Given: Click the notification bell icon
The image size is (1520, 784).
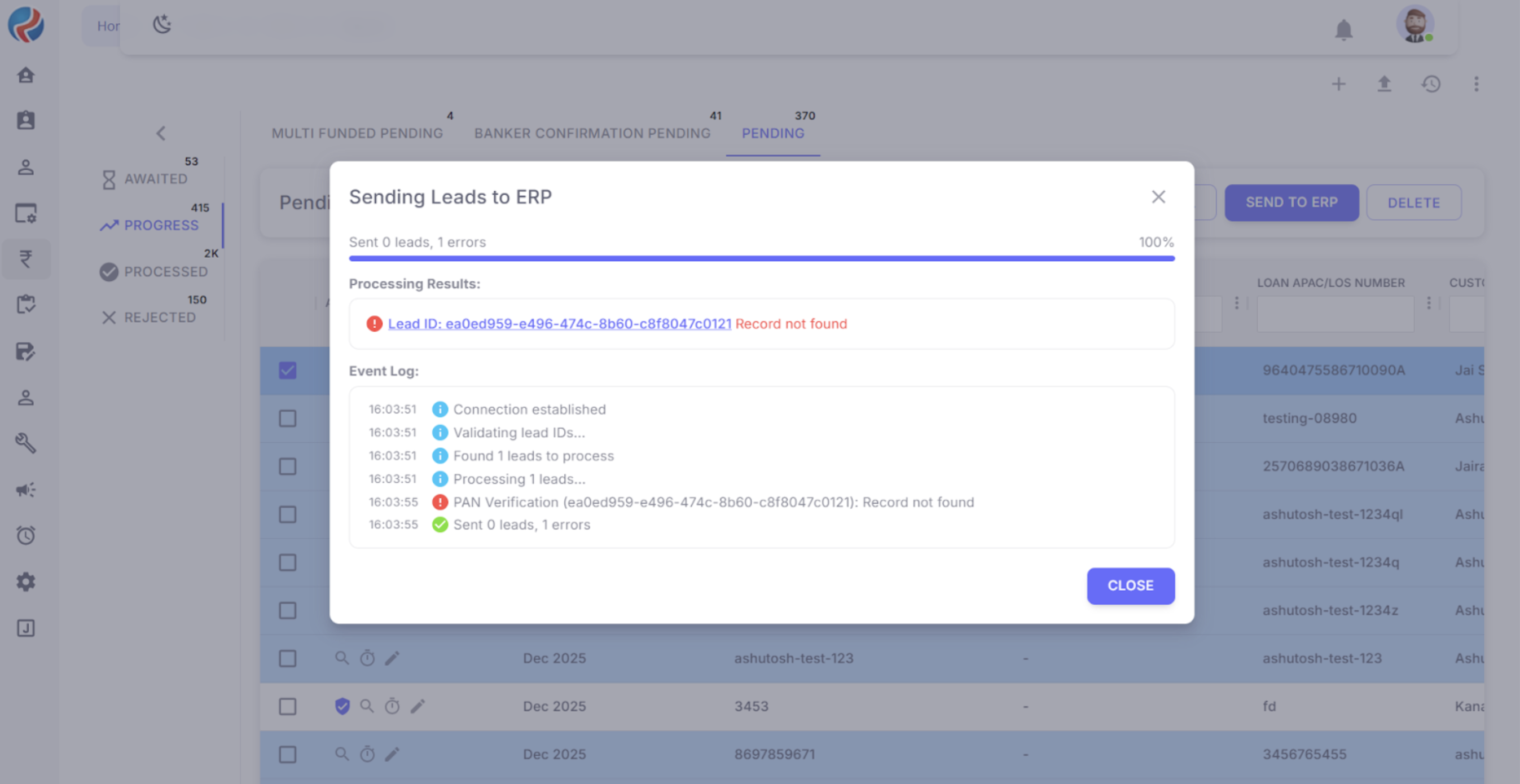Looking at the screenshot, I should pos(1343,29).
